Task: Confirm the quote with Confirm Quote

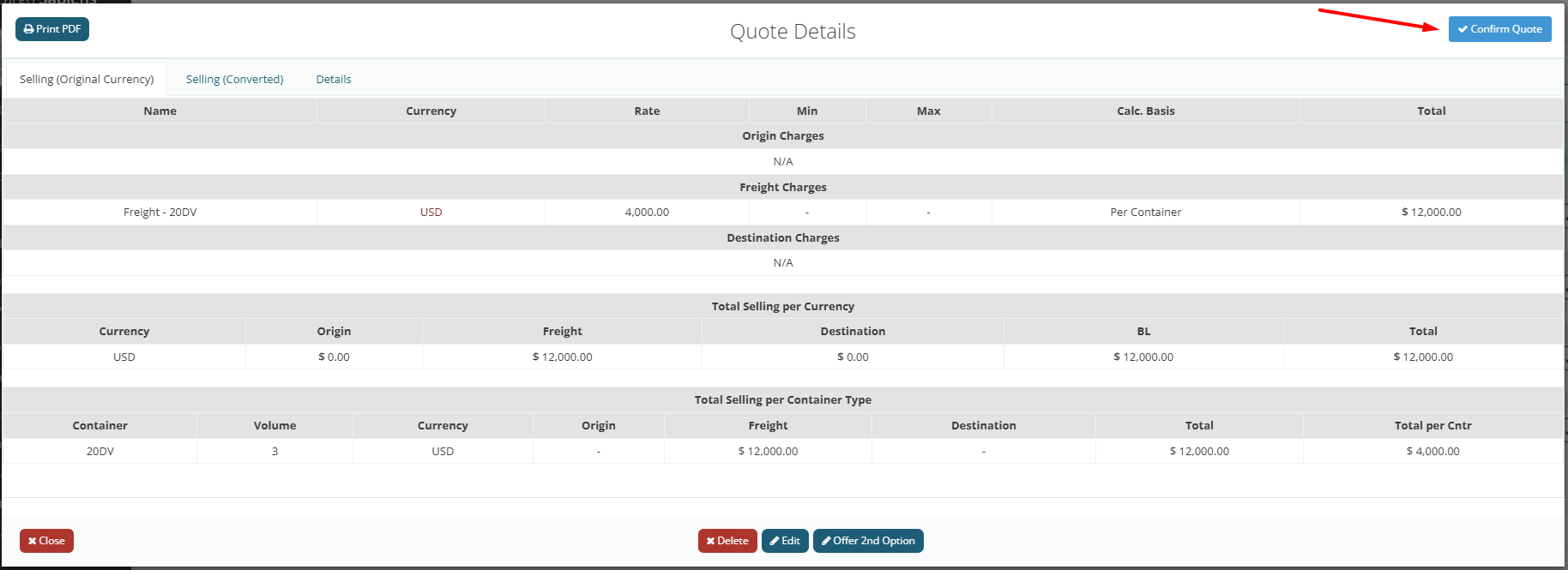Action: click(x=1499, y=29)
